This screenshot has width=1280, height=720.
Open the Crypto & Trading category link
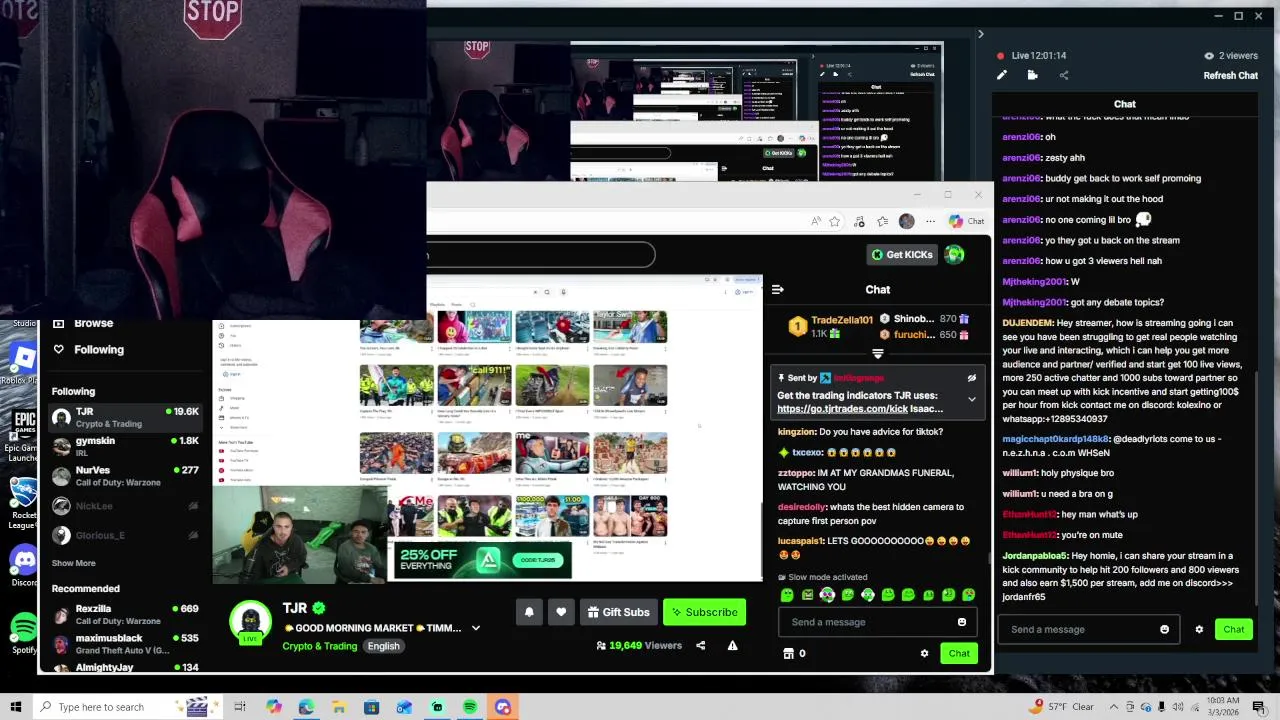320,646
